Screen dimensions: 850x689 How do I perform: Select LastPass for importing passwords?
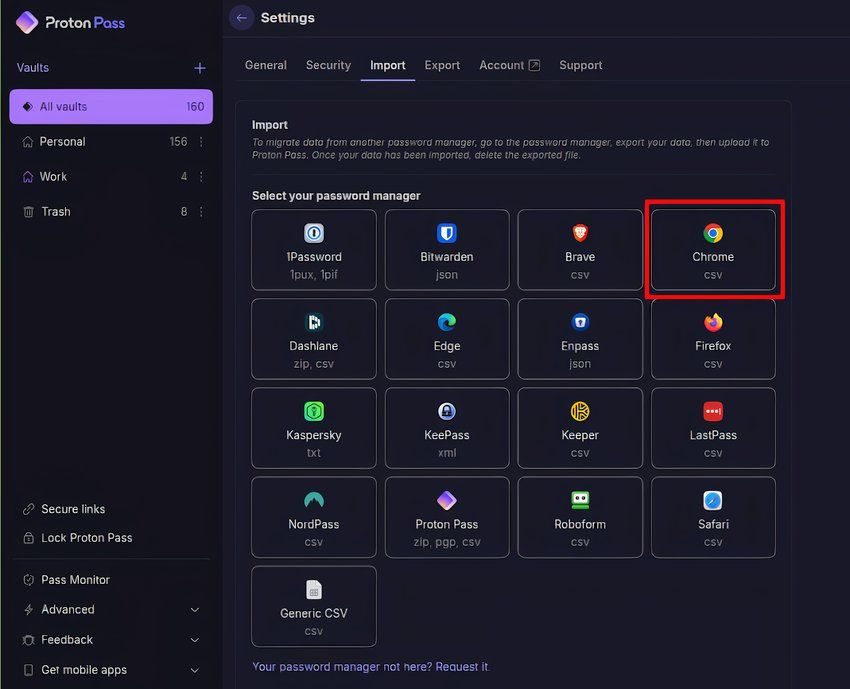click(713, 428)
